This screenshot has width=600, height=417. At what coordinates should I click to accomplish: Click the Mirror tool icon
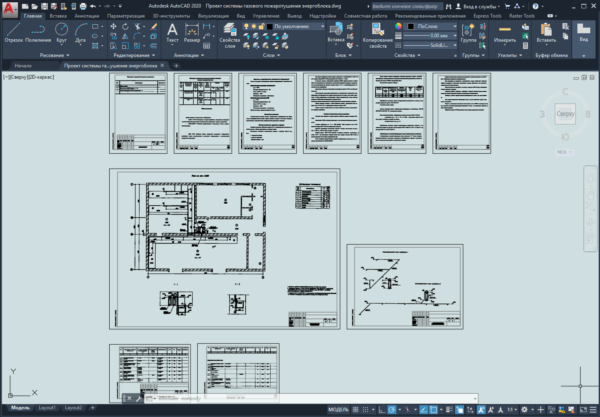125,36
